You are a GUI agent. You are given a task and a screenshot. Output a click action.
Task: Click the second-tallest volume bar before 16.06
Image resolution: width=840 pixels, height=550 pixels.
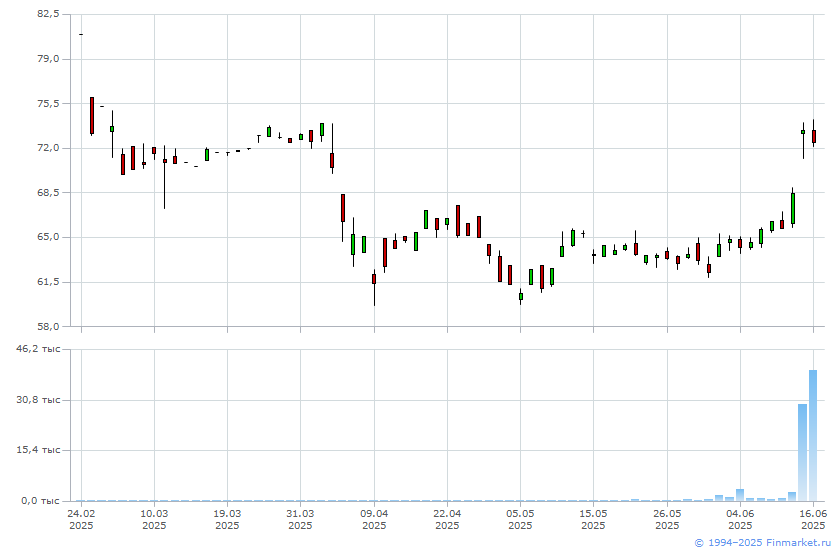pyautogui.click(x=802, y=453)
